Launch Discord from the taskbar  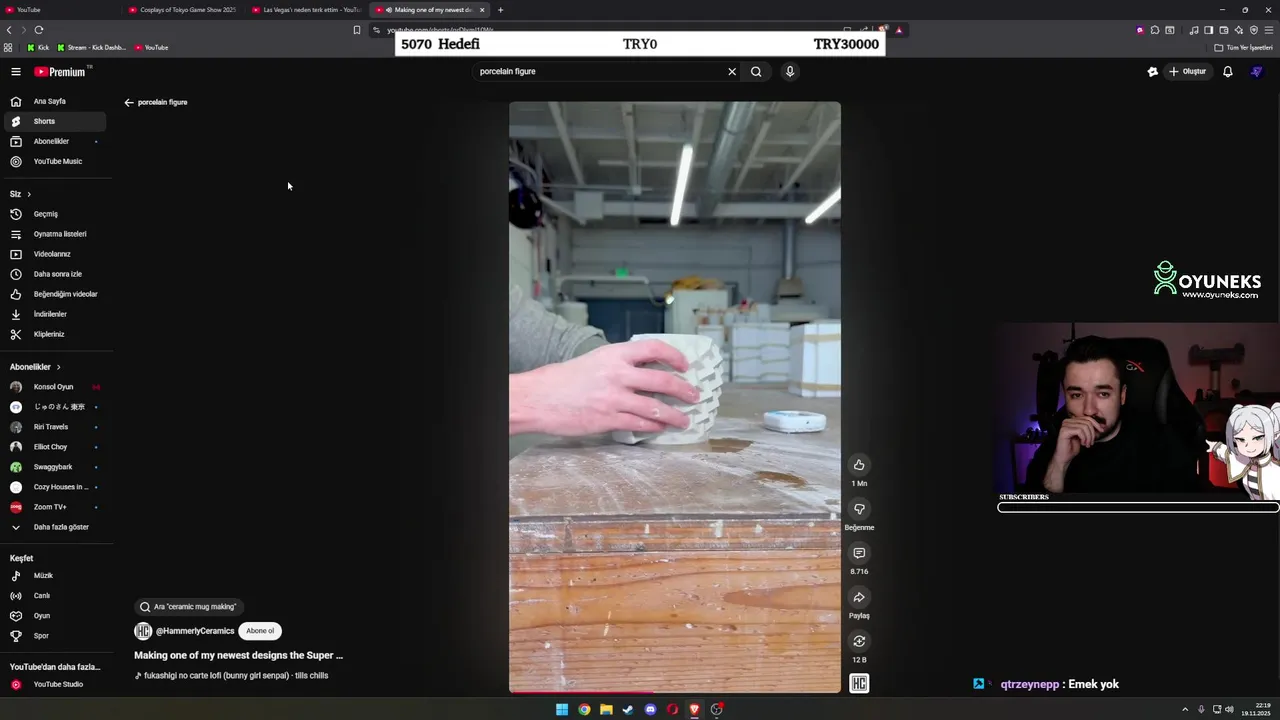pyautogui.click(x=650, y=710)
